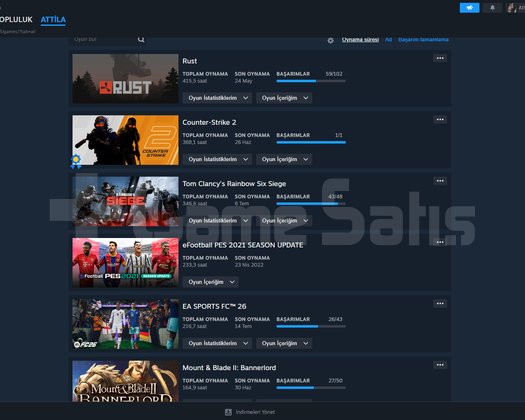
Task: Click 'İndirmeleri Yönet' at the bottom
Action: click(x=255, y=412)
